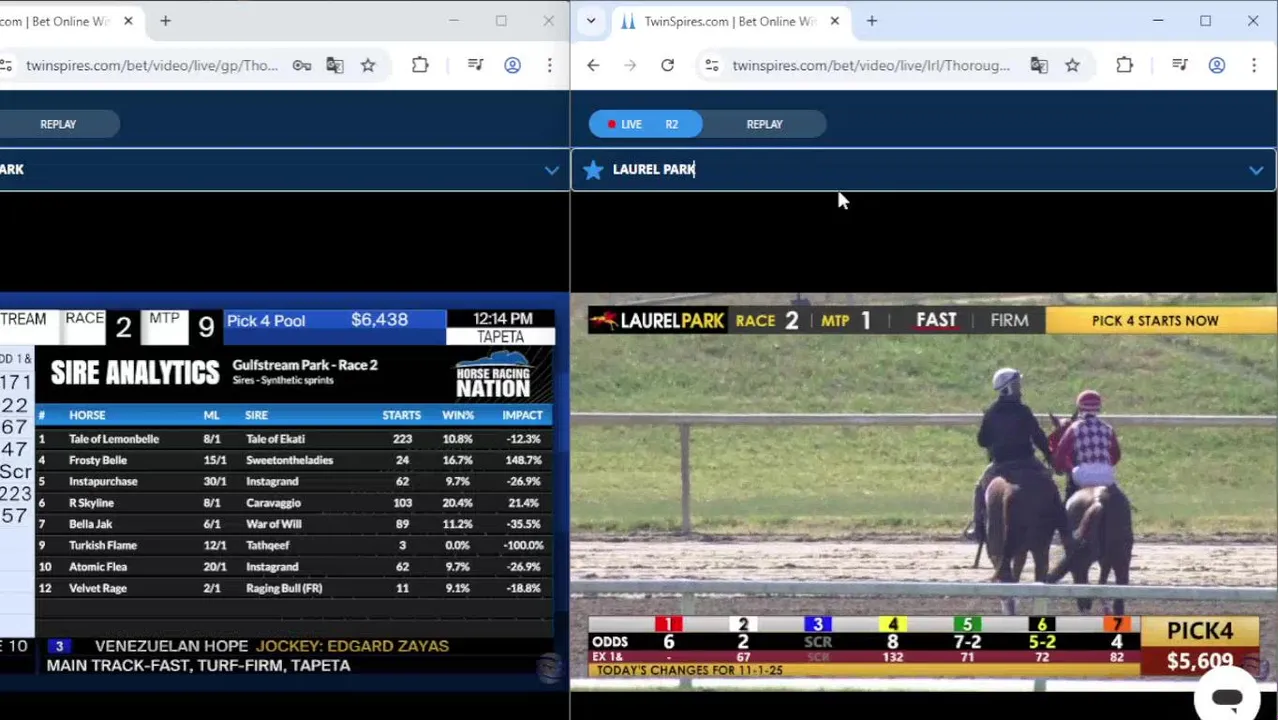The height and width of the screenshot is (720, 1278).
Task: Expand the Laurel Park track dropdown
Action: (1256, 170)
